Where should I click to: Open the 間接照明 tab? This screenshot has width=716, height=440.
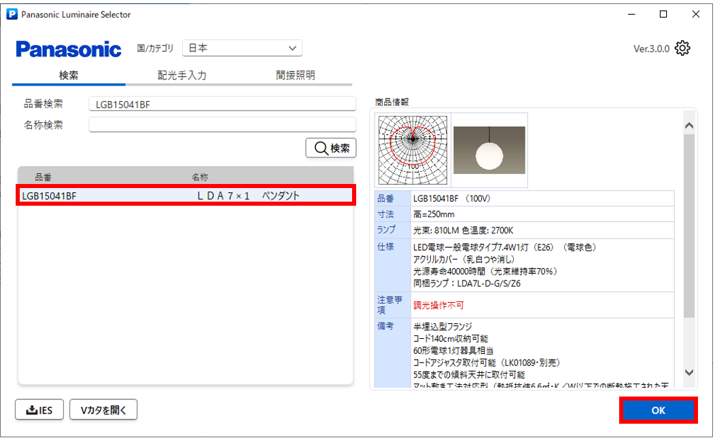pos(296,76)
